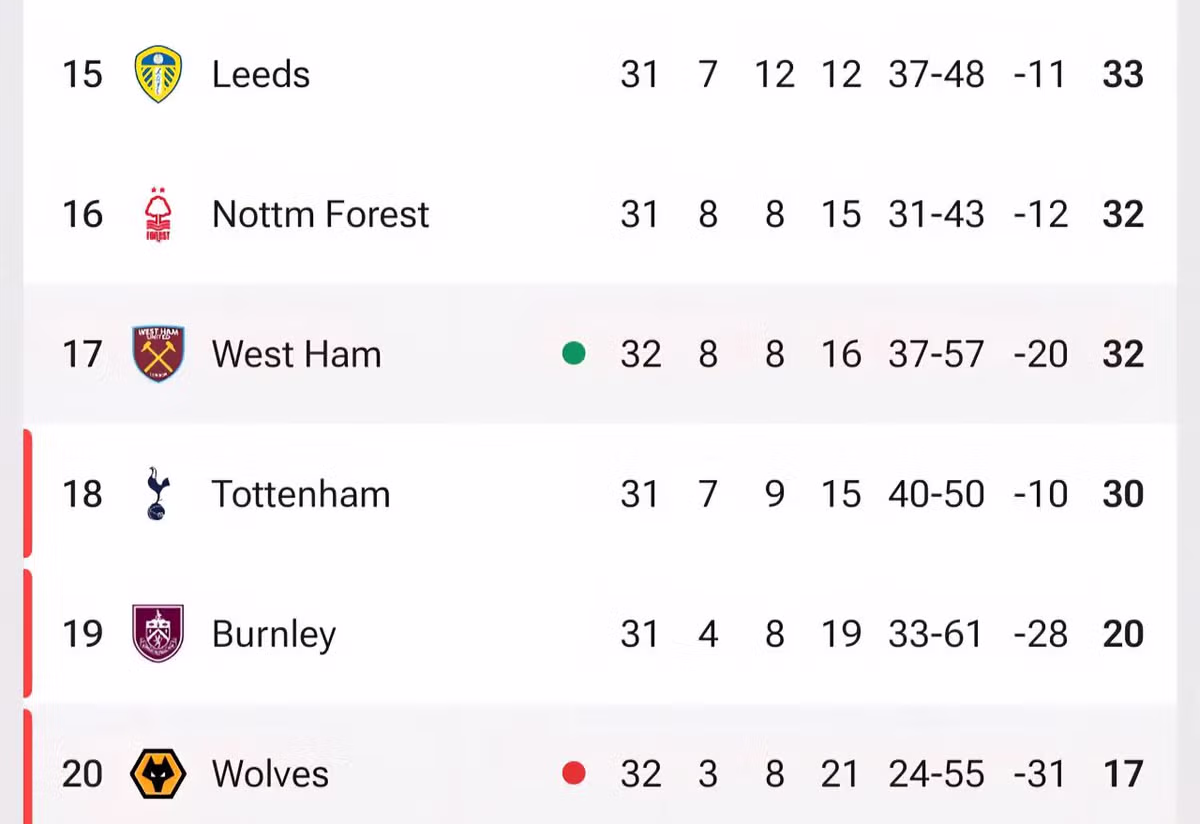This screenshot has height=824, width=1200.
Task: Open the Wolves team page
Action: tap(270, 774)
